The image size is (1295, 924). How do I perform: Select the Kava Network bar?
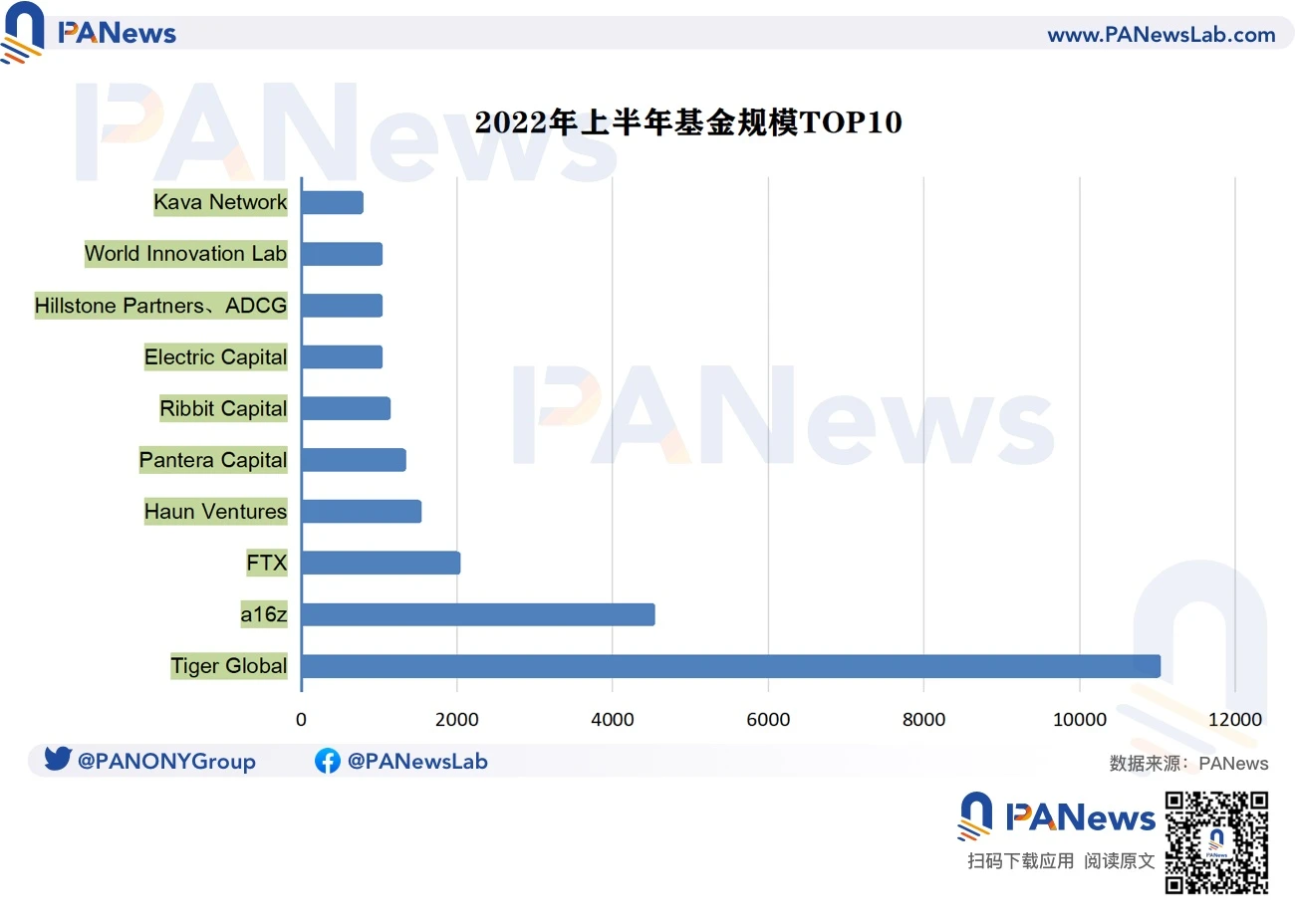[x=333, y=202]
